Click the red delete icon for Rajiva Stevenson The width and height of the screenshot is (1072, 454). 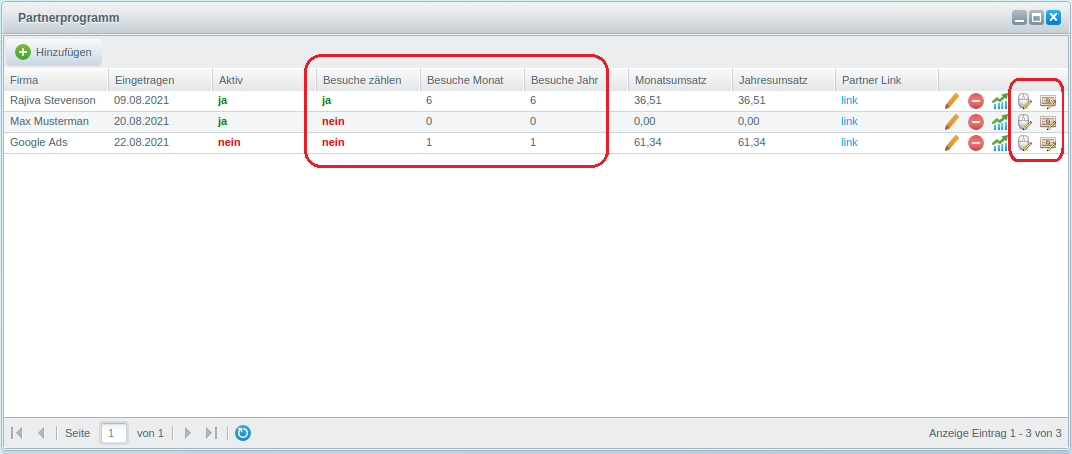(976, 101)
